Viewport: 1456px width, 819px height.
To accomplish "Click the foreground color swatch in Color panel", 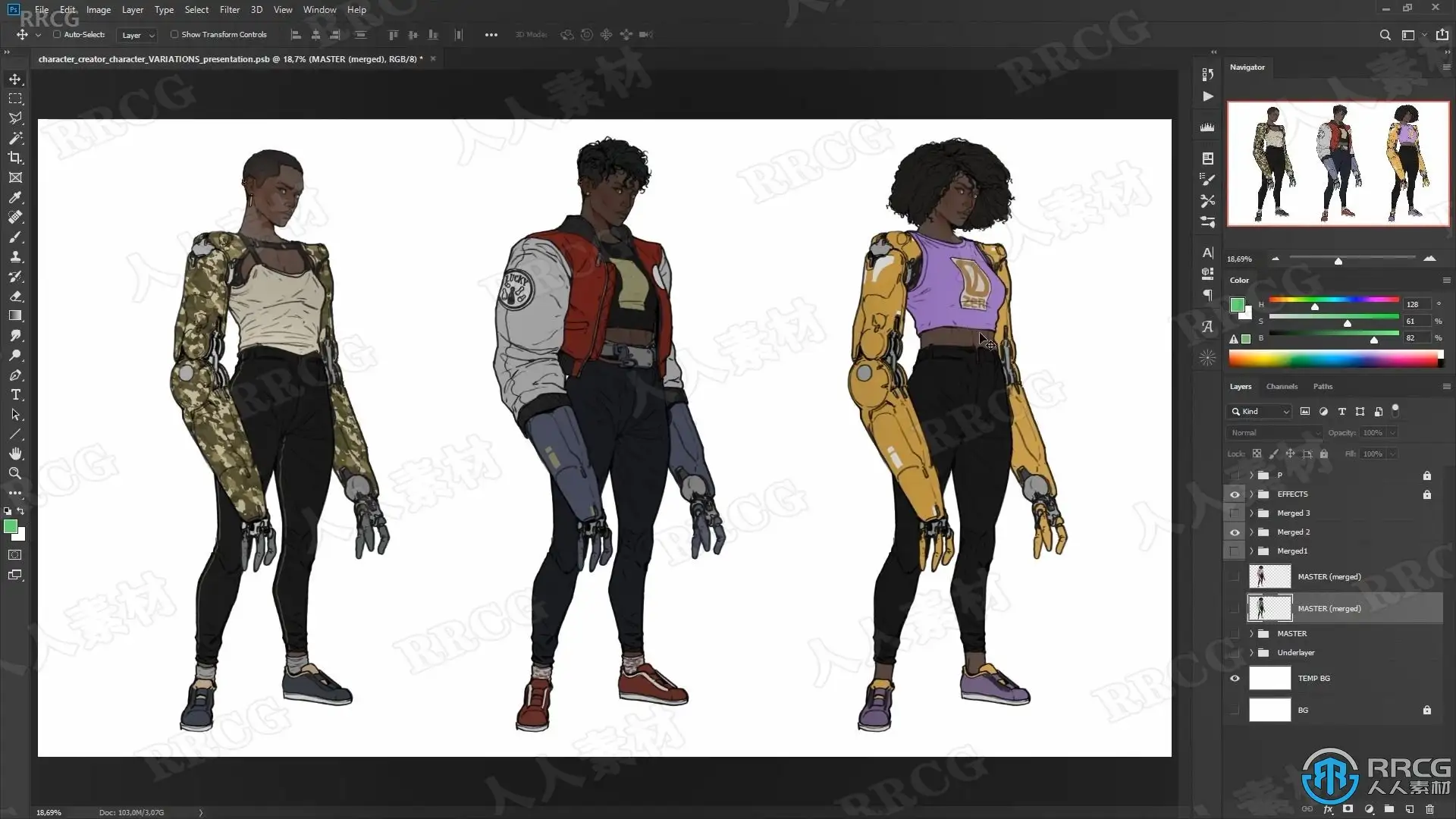I will pyautogui.click(x=1237, y=305).
